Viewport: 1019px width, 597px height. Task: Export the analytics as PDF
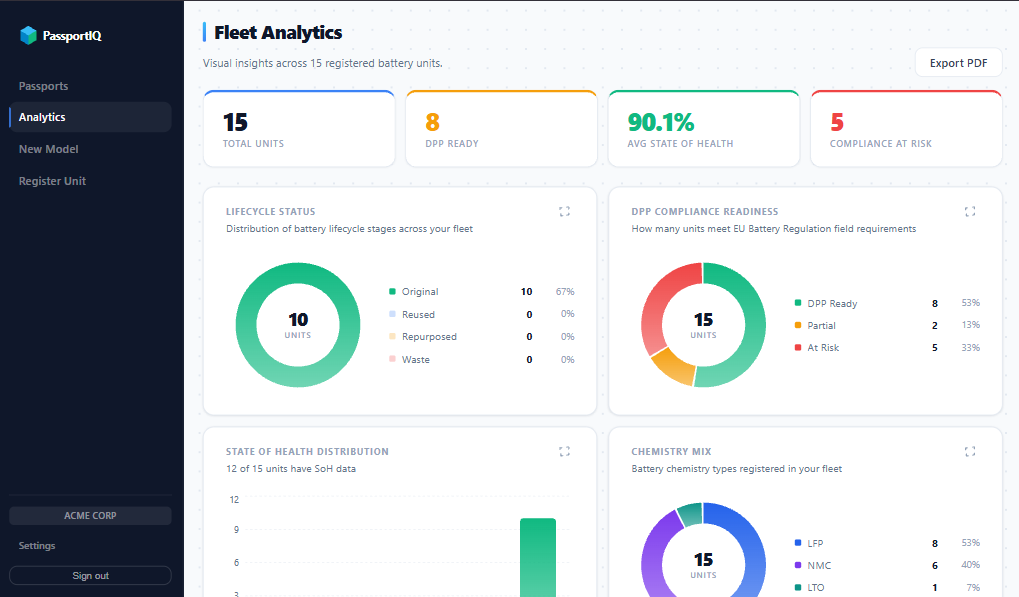[958, 63]
